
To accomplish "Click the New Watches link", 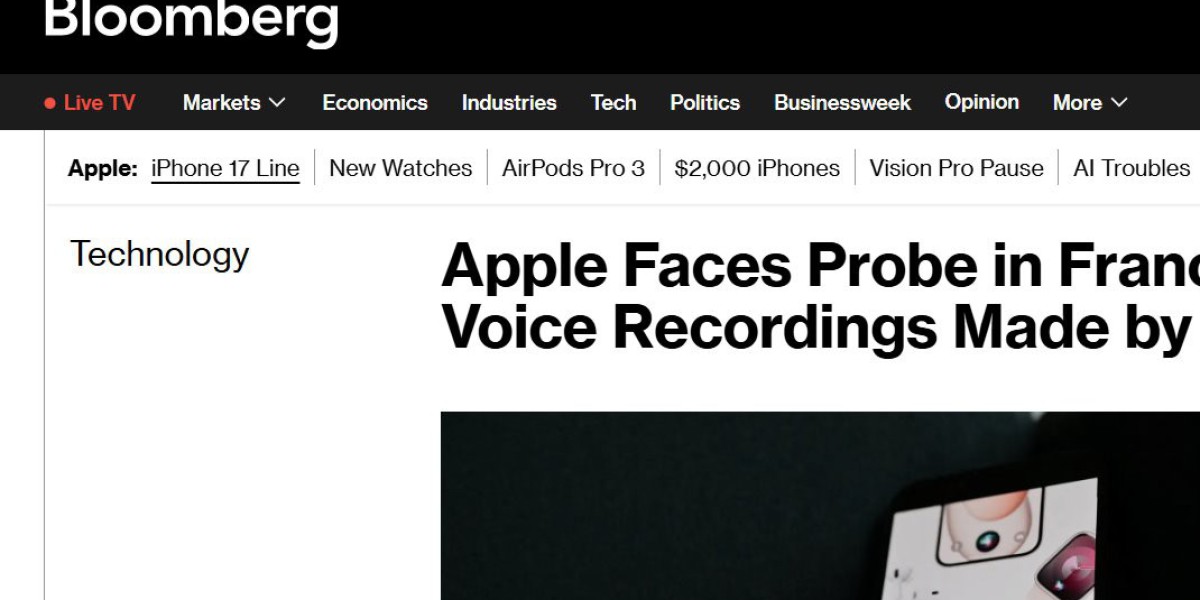I will pos(400,168).
